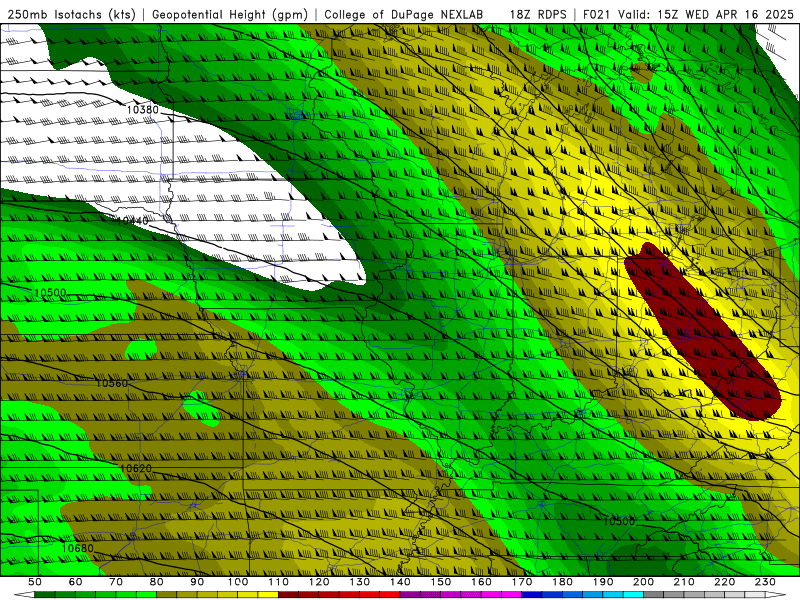Click the 70 colorbar tick label
The image size is (800, 600).
pyautogui.click(x=116, y=582)
